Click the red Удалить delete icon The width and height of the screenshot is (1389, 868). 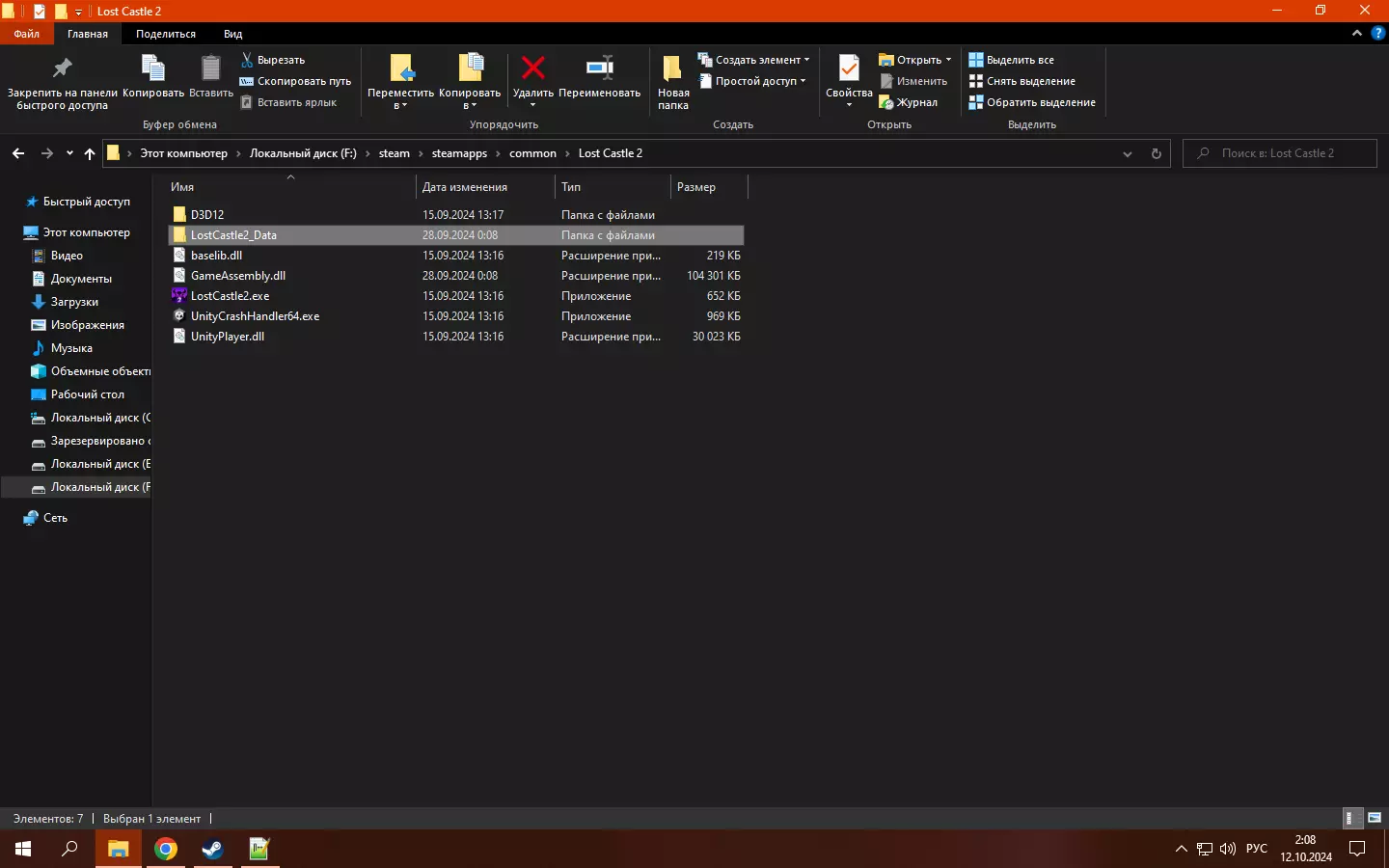click(533, 68)
